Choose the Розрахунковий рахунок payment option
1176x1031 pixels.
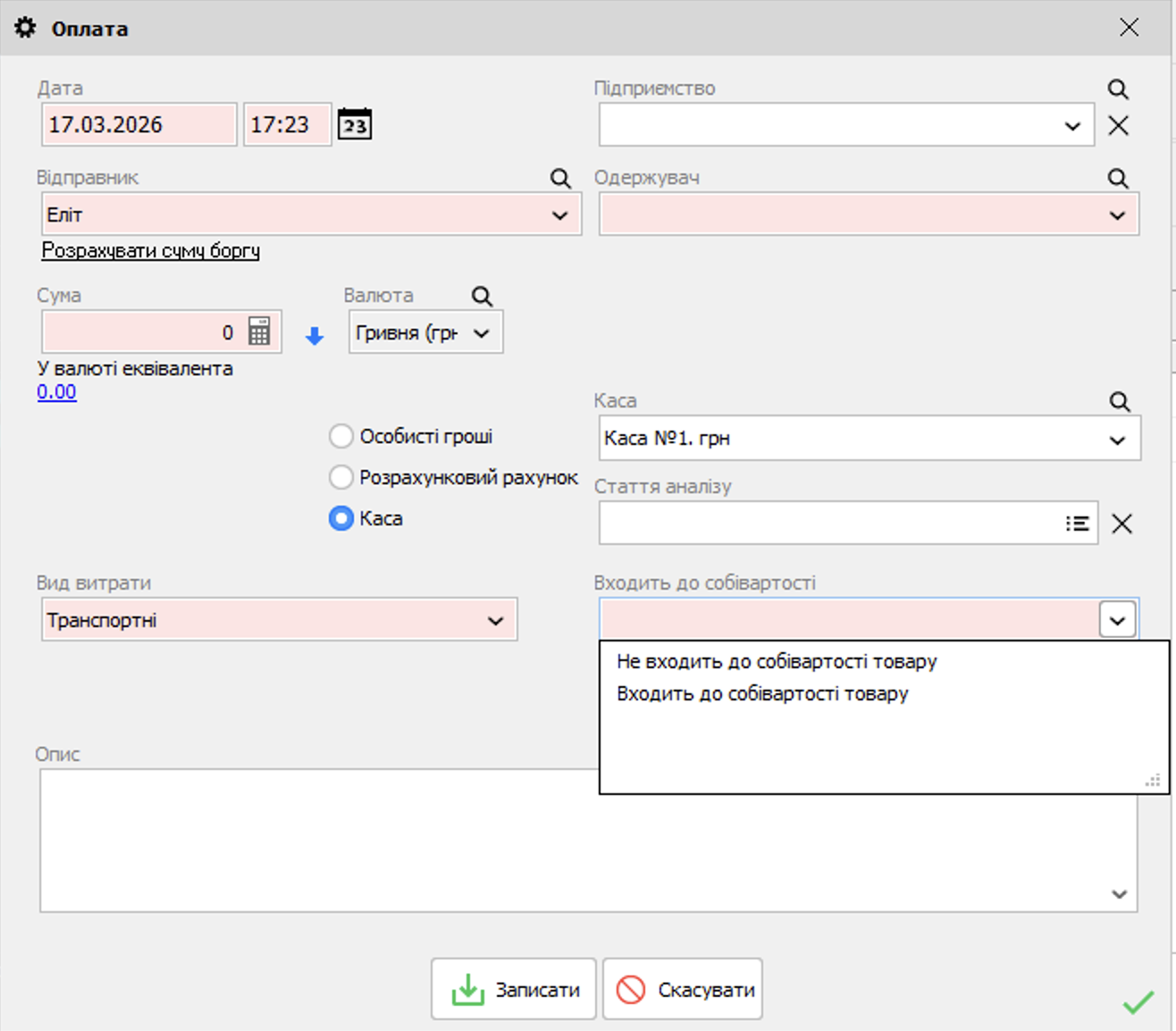[340, 477]
